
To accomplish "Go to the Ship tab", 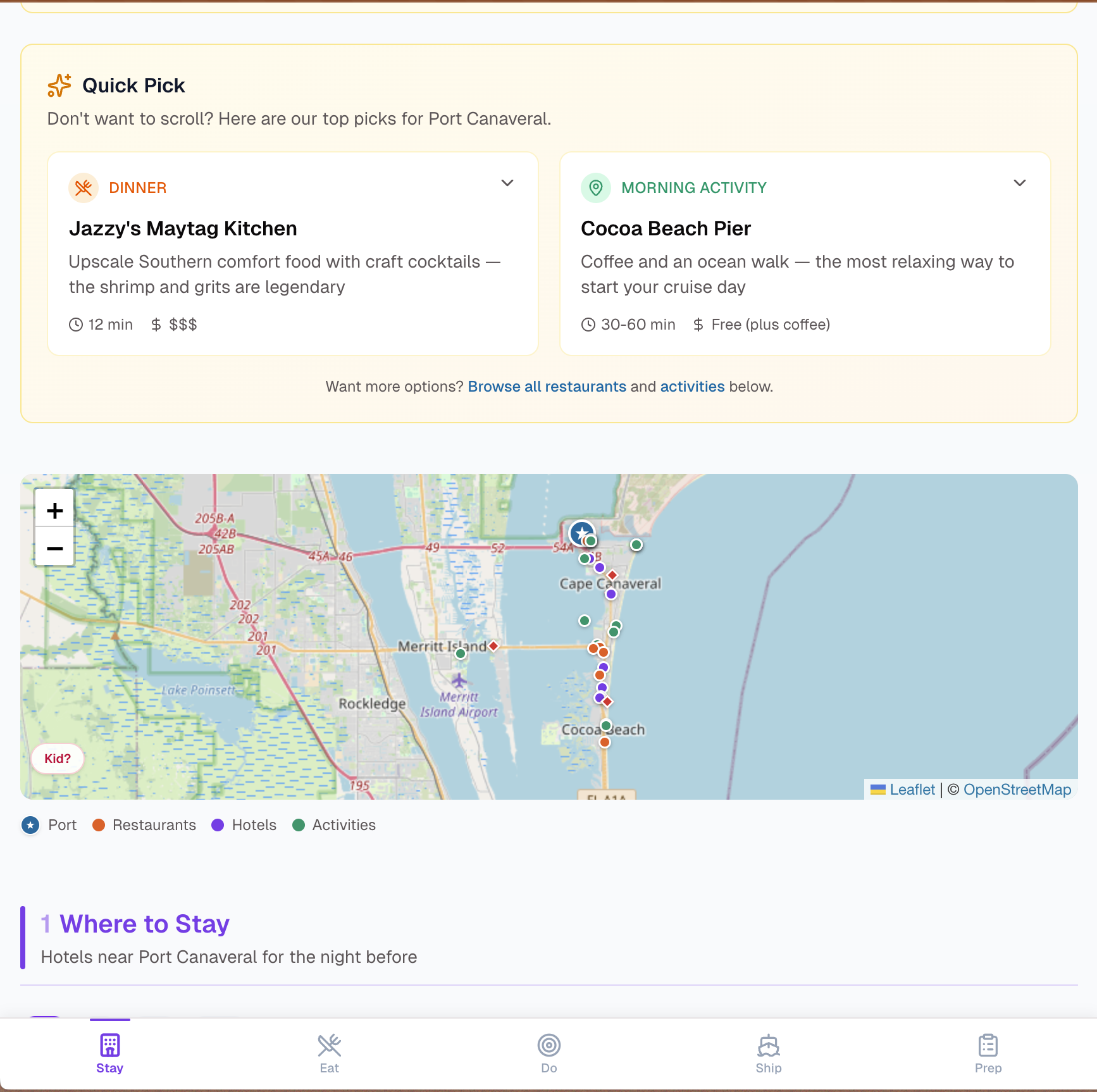I will click(x=768, y=1045).
